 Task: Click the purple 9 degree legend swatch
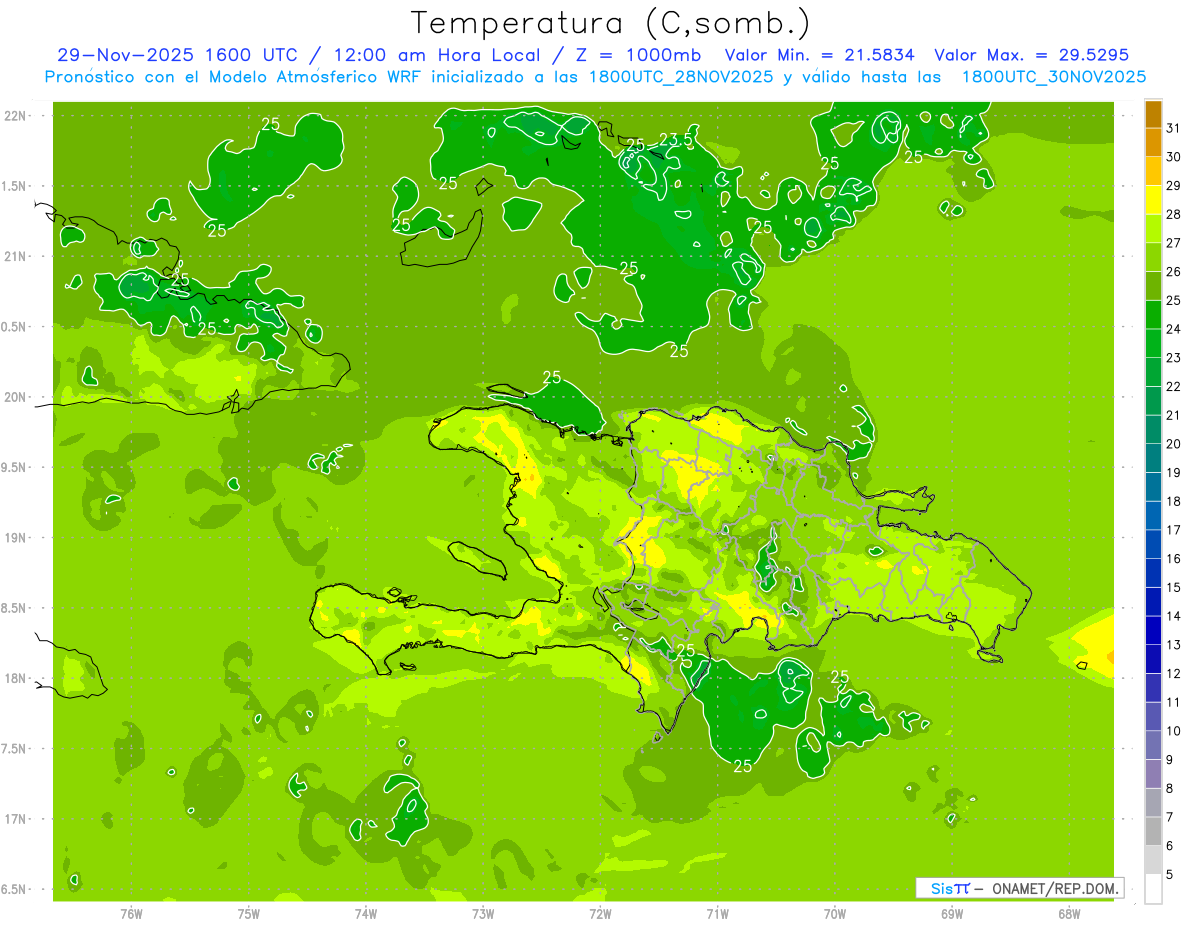(1153, 746)
